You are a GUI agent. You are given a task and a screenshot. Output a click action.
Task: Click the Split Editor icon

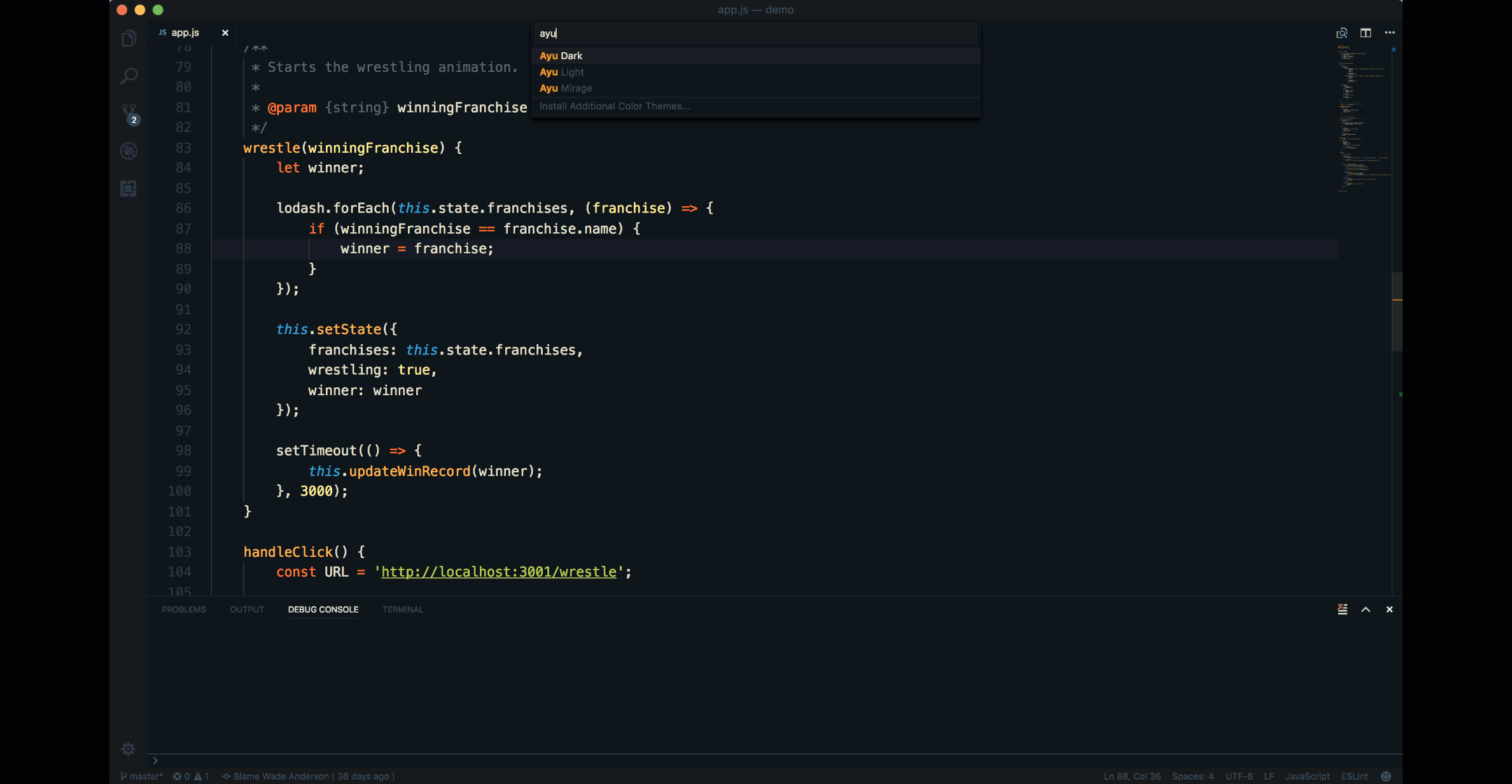pos(1366,32)
